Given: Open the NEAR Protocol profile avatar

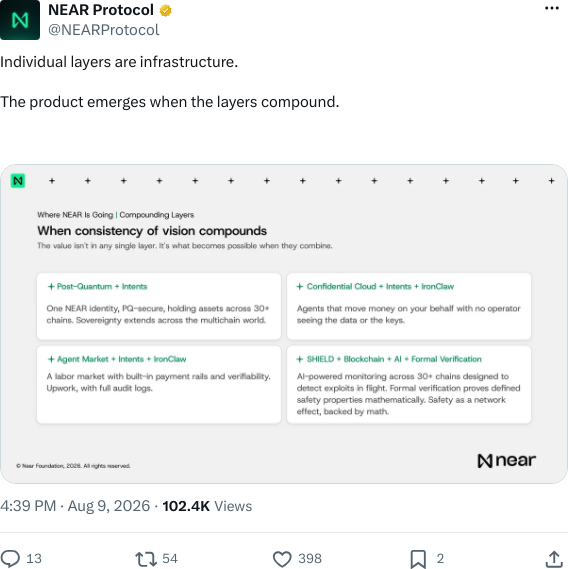Looking at the screenshot, I should (20, 20).
